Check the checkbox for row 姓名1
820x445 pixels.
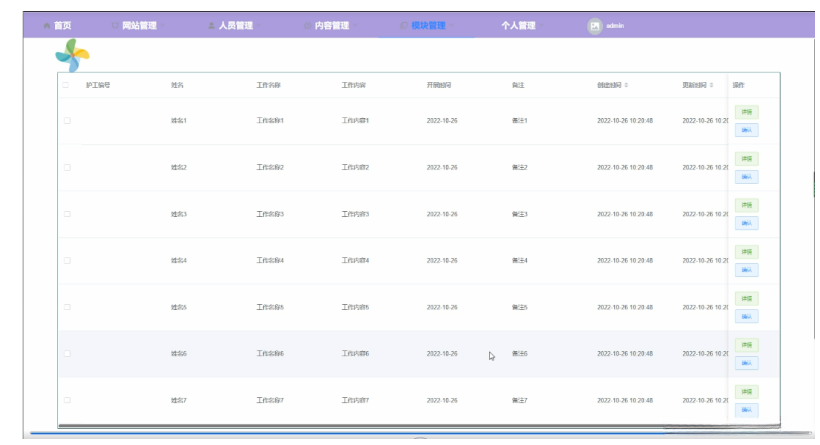[x=67, y=121]
